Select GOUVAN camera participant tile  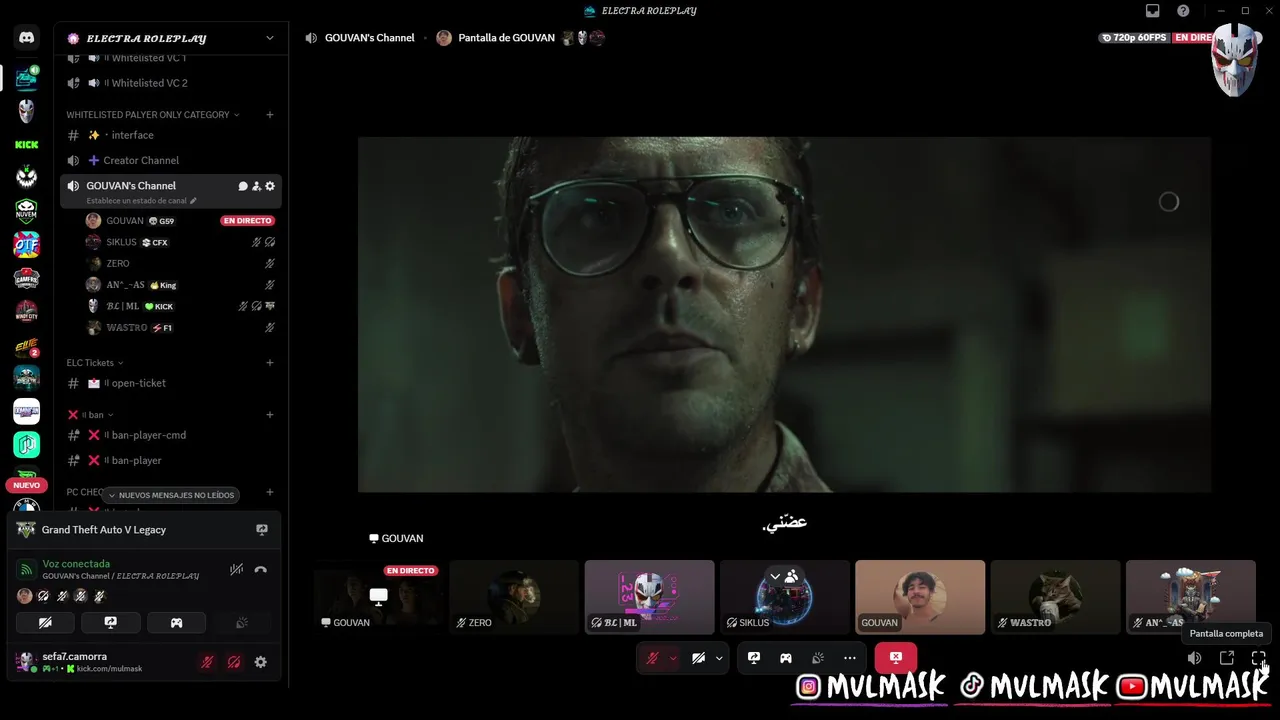[x=920, y=597]
